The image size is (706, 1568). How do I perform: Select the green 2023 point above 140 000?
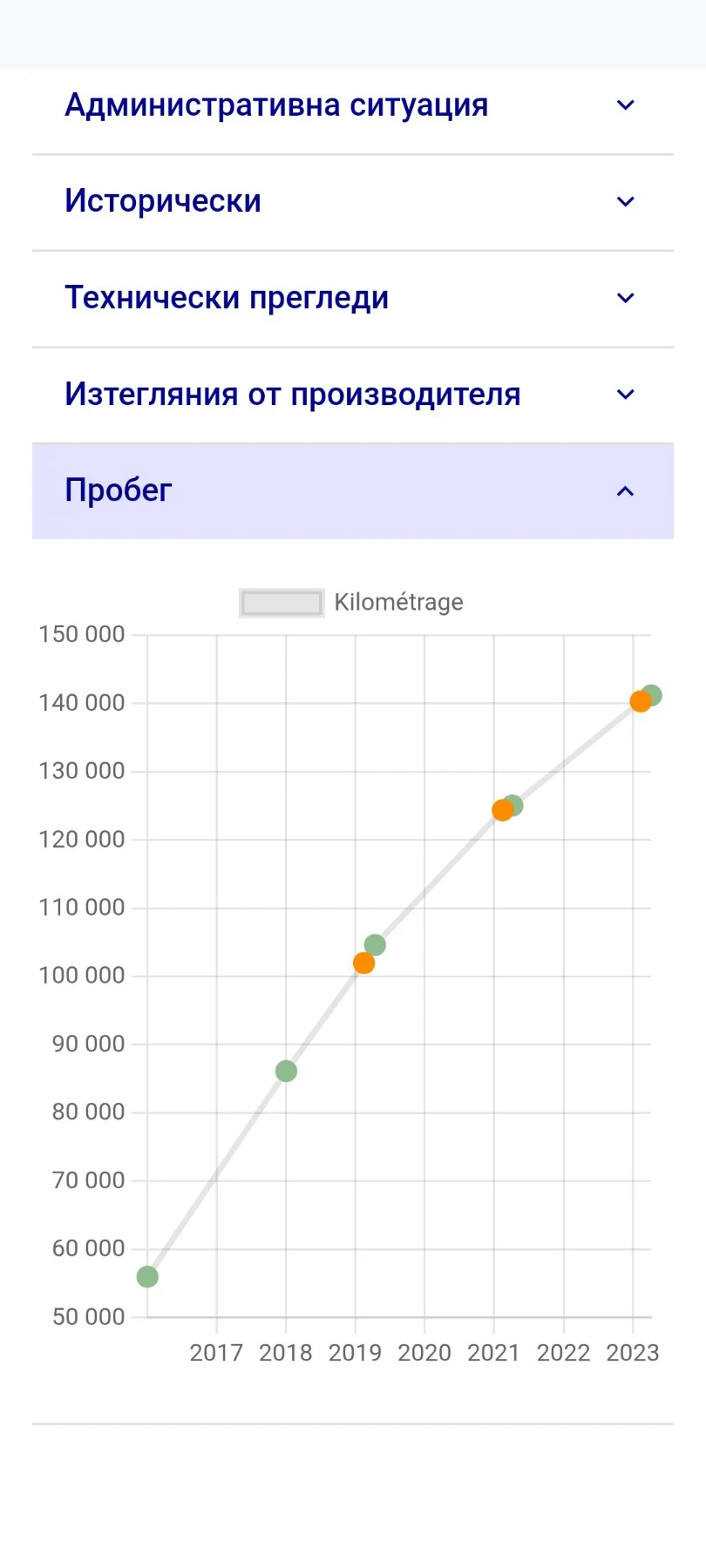click(651, 695)
